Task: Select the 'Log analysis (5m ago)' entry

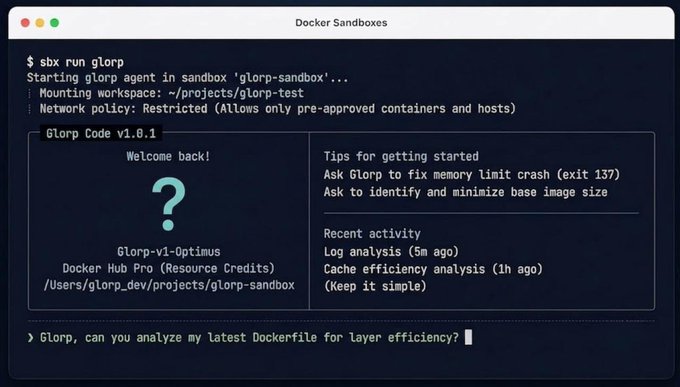Action: 391,252
